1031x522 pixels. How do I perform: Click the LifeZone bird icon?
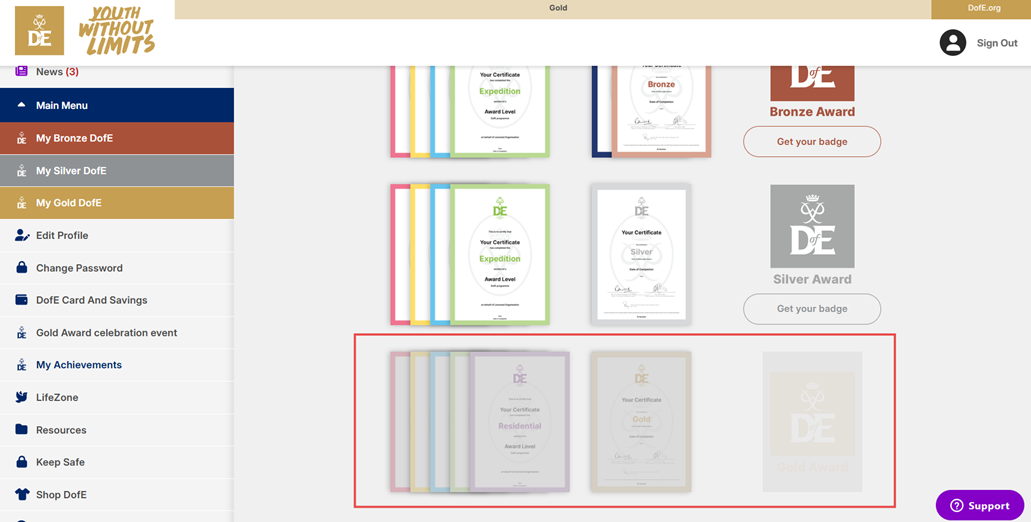coord(21,397)
